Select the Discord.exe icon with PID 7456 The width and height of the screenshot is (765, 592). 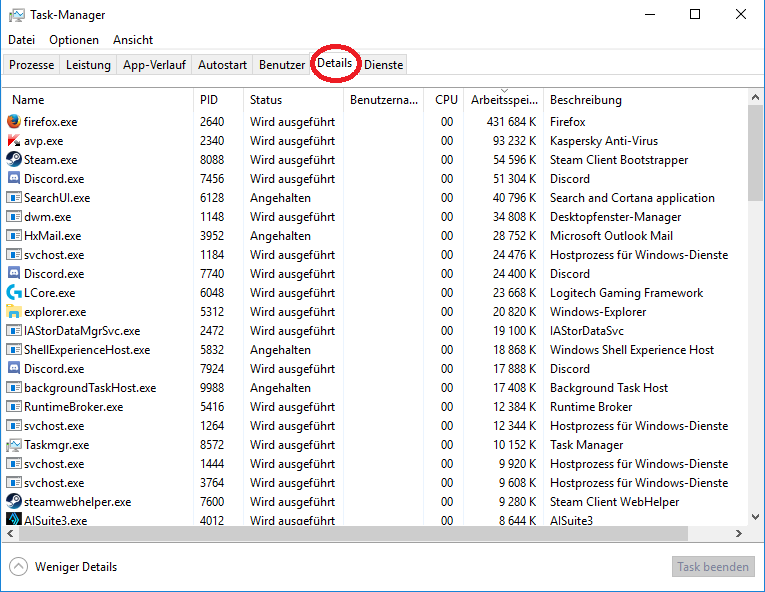(x=14, y=178)
